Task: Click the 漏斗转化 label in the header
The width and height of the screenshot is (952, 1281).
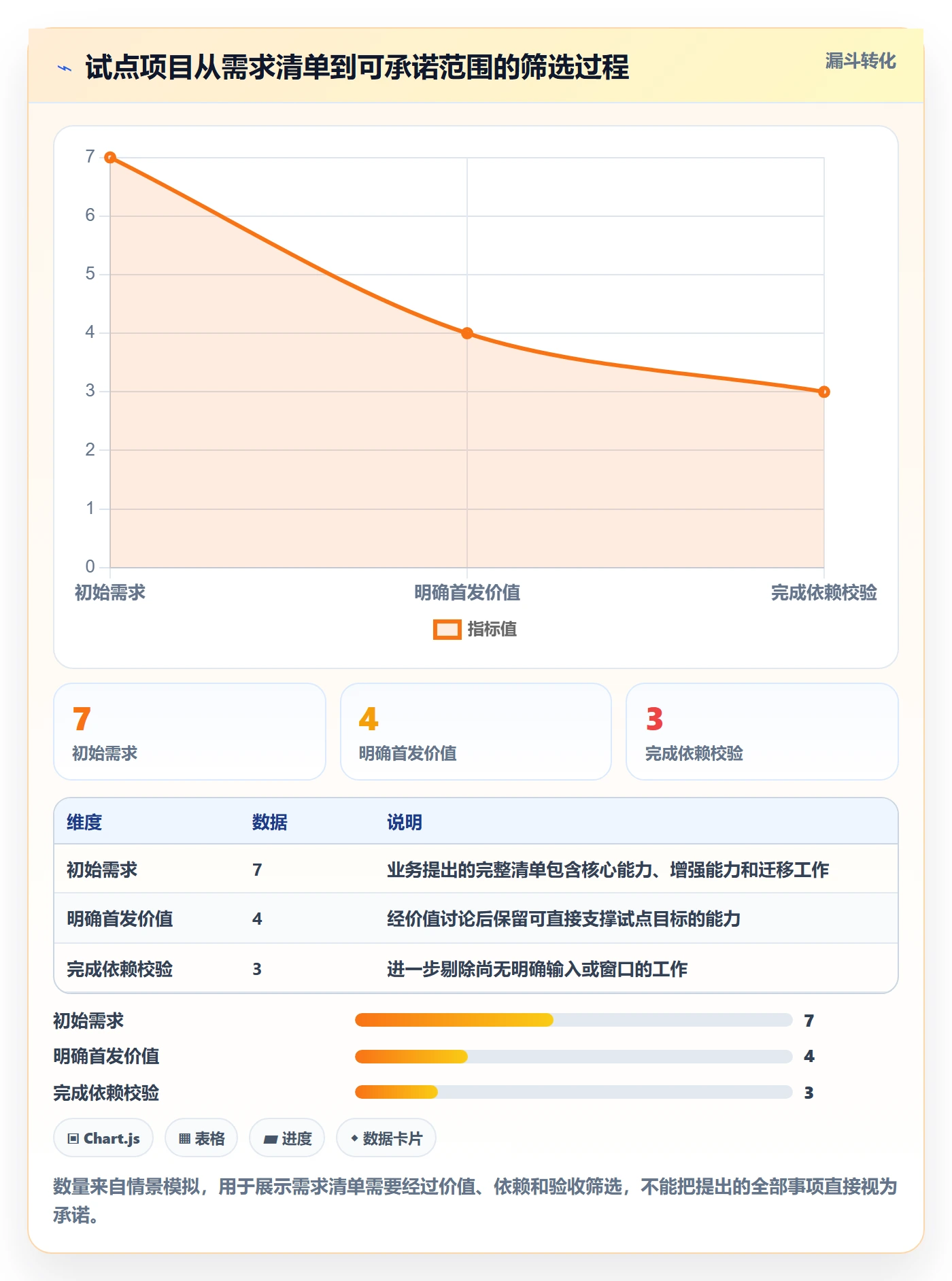Action: point(860,61)
